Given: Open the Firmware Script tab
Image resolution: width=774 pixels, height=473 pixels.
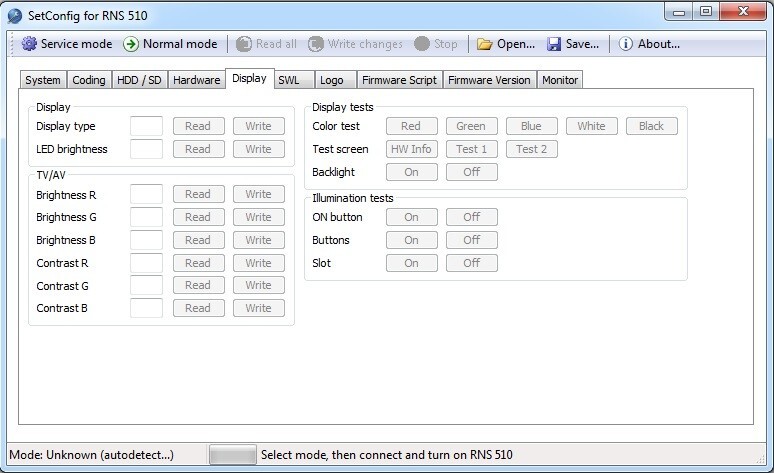Looking at the screenshot, I should tap(399, 80).
